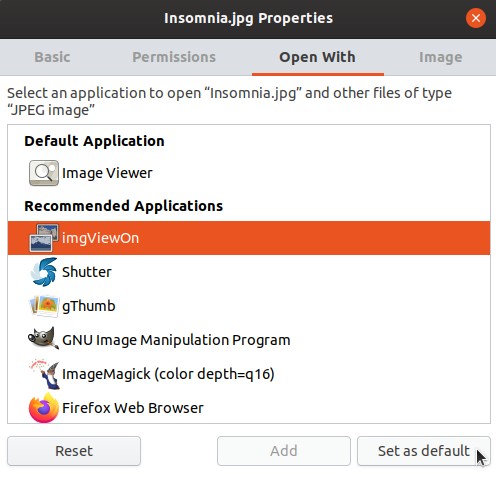Go to the Image tab
The width and height of the screenshot is (496, 480).
pyautogui.click(x=440, y=57)
